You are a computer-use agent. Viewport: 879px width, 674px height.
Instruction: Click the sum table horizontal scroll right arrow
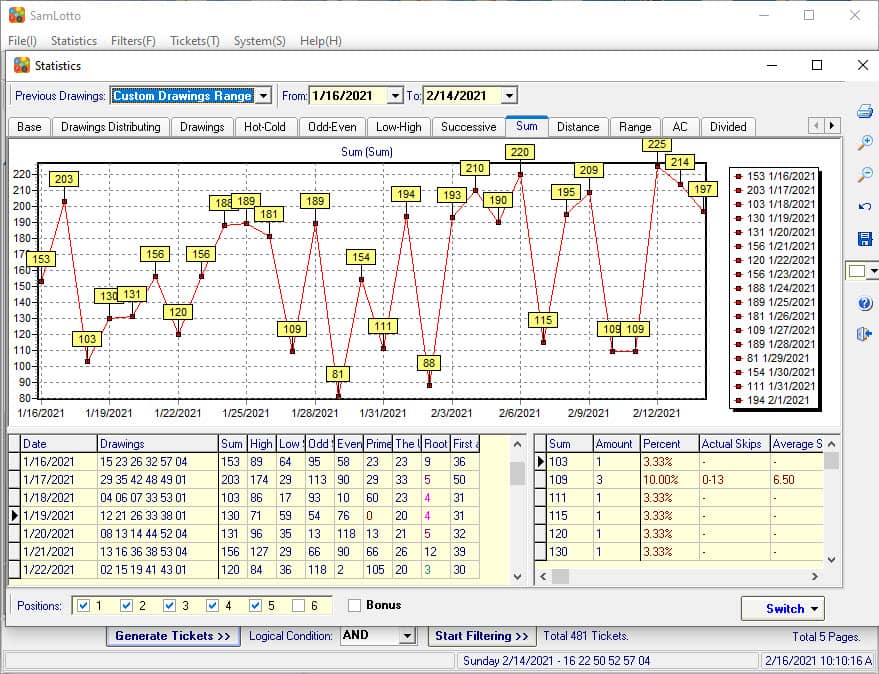[x=815, y=576]
